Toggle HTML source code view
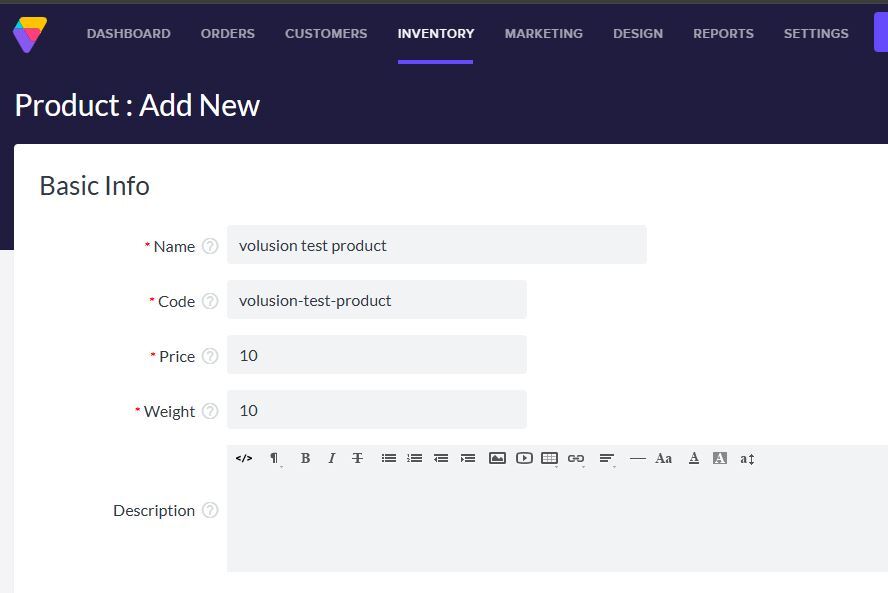Image resolution: width=888 pixels, height=593 pixels. click(x=244, y=458)
